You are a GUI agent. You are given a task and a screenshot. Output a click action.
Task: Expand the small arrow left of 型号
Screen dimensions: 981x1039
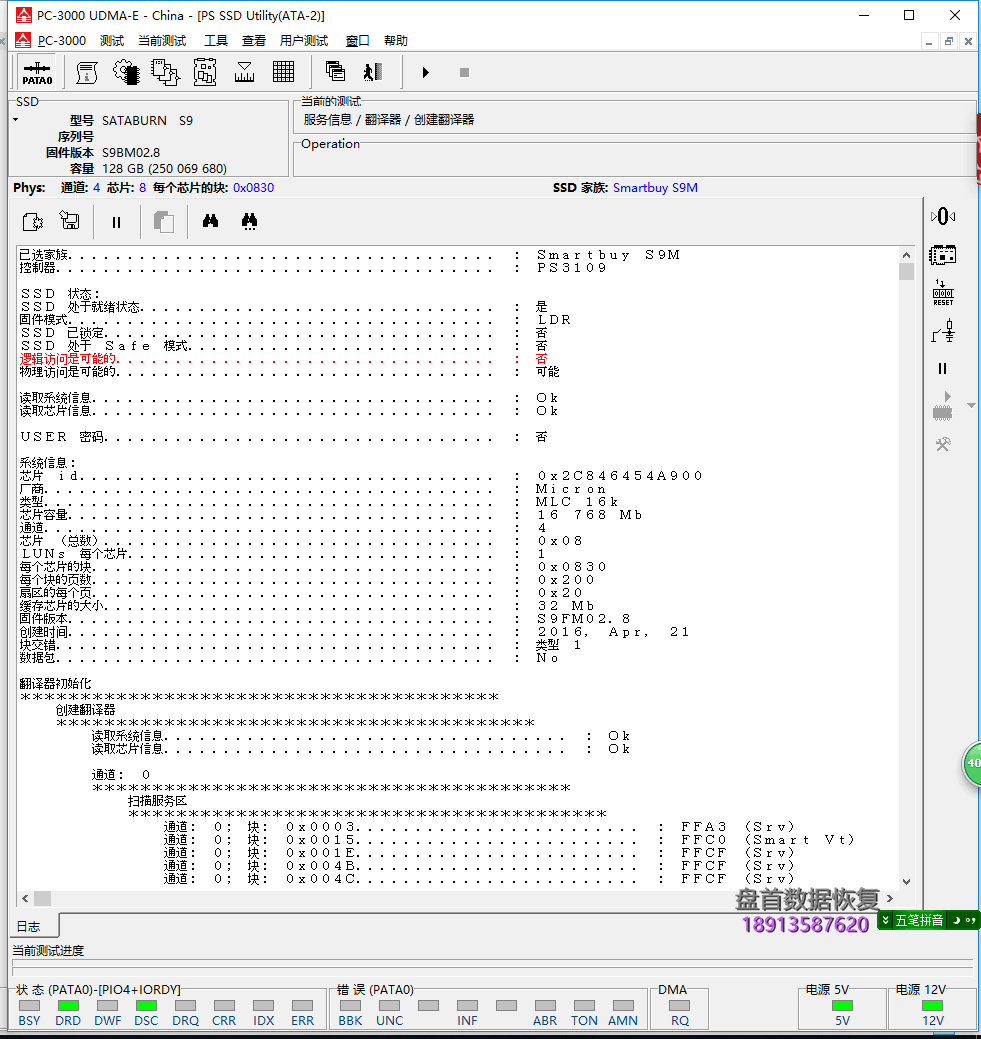click(16, 120)
